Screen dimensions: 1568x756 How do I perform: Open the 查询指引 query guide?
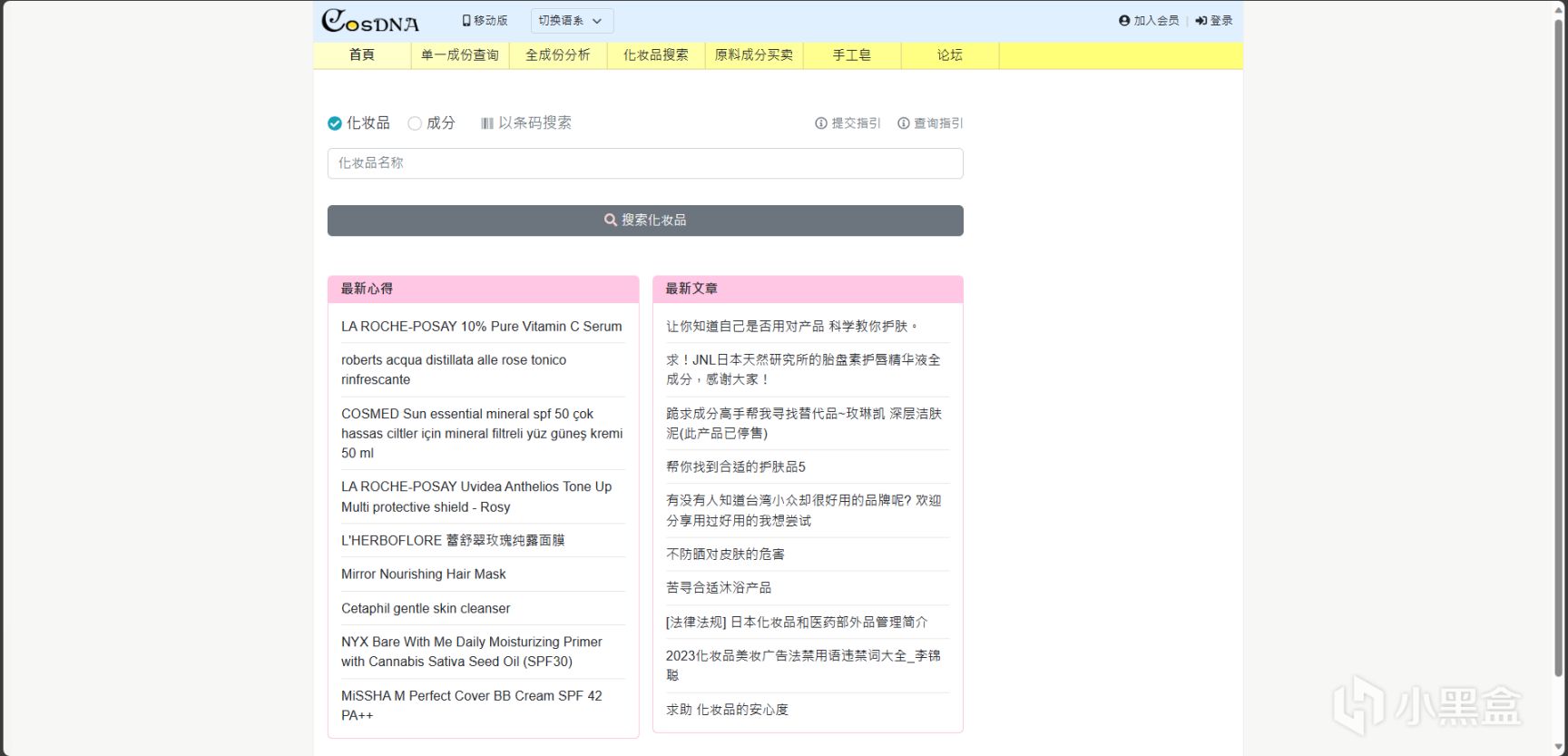tap(930, 123)
